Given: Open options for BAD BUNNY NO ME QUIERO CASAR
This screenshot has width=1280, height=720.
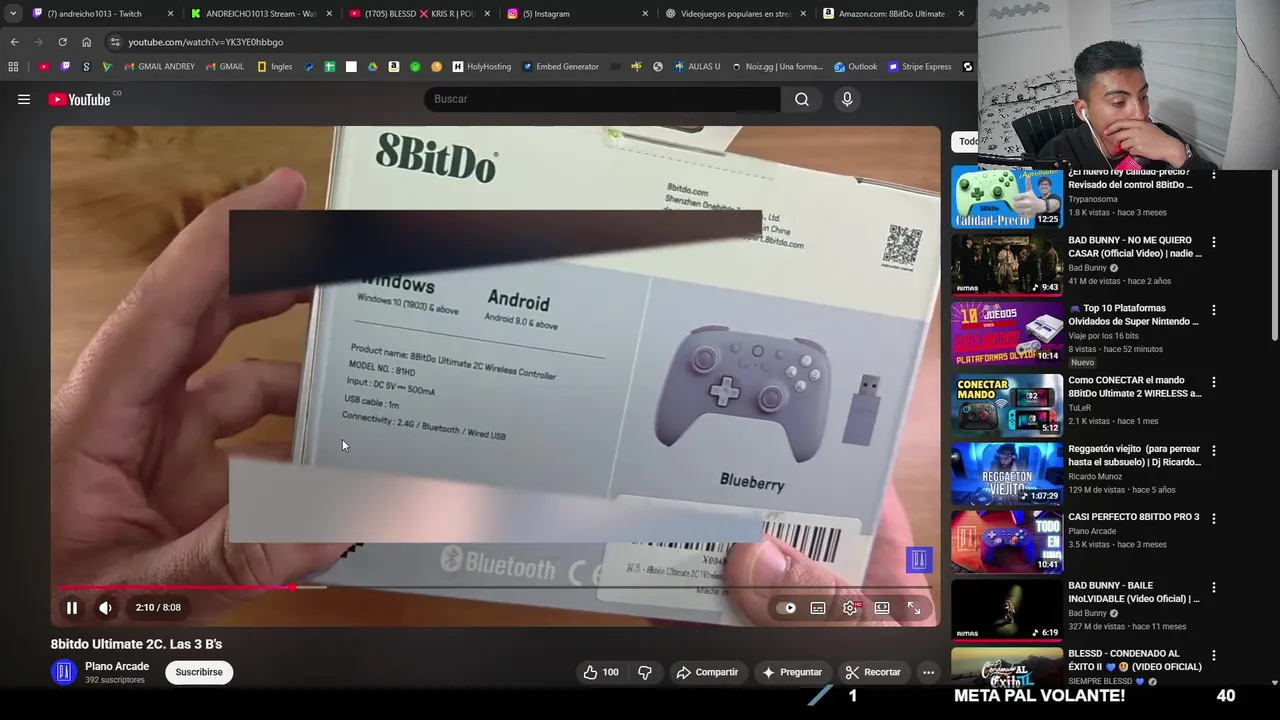Looking at the screenshot, I should tap(1214, 242).
